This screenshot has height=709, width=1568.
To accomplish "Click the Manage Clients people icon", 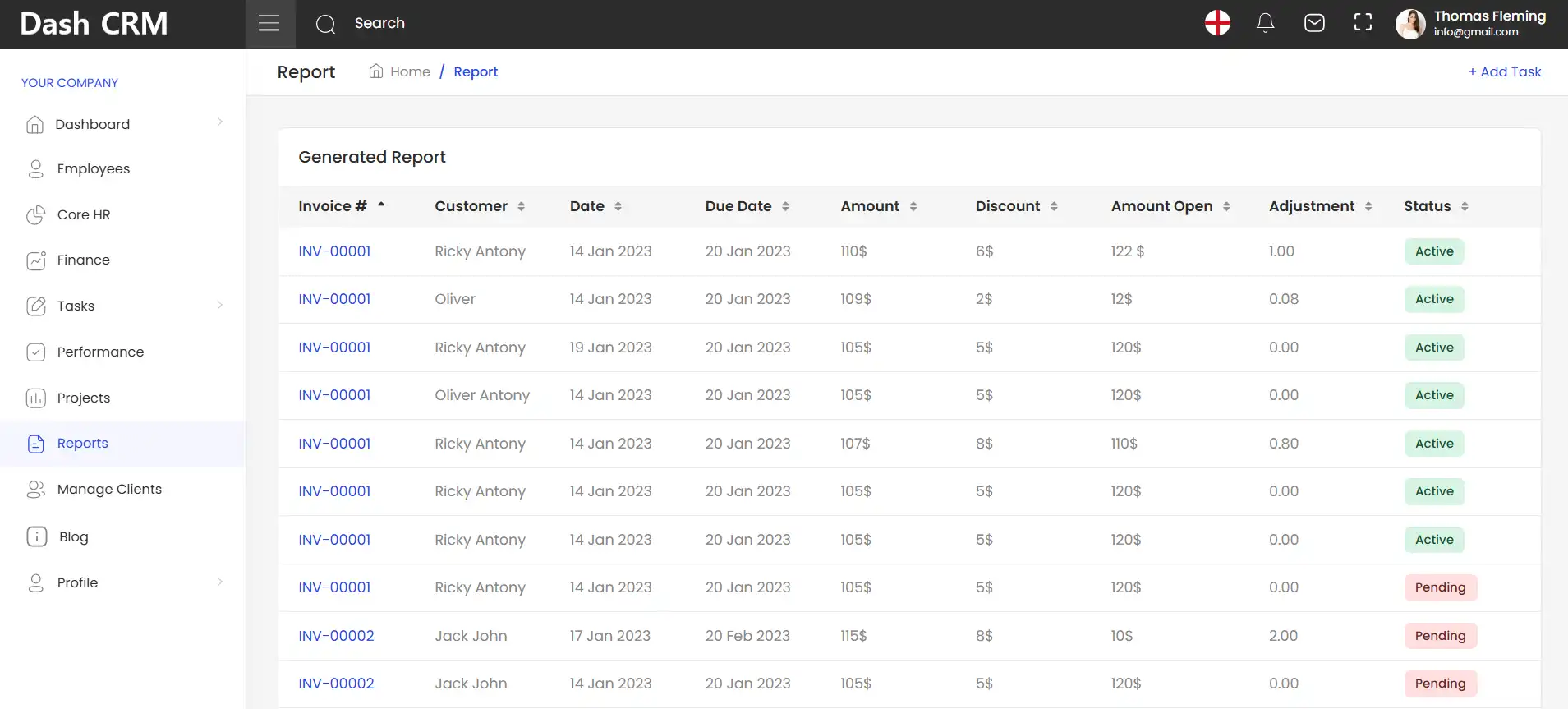I will coord(35,490).
